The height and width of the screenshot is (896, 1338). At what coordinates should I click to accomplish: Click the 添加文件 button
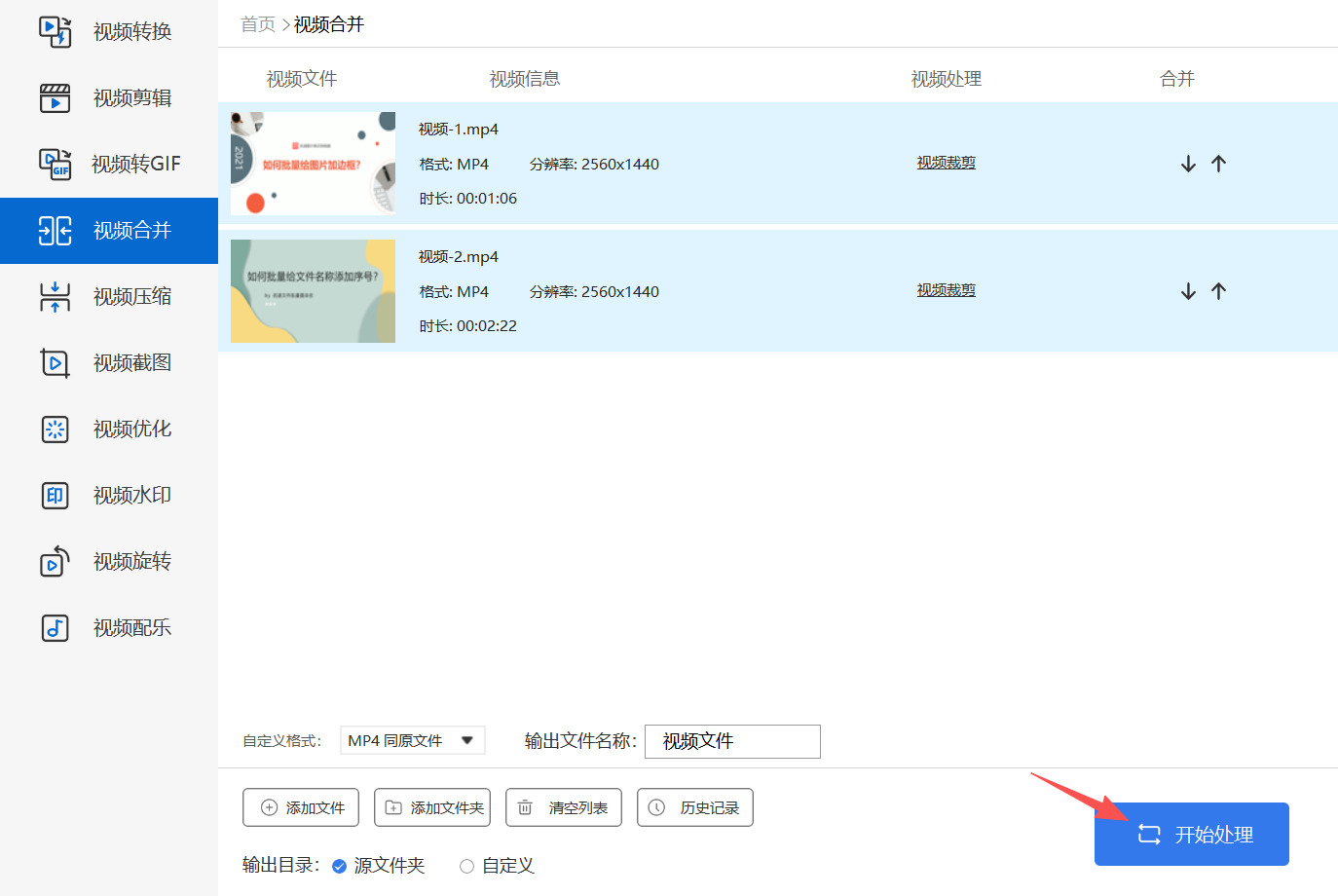point(301,807)
